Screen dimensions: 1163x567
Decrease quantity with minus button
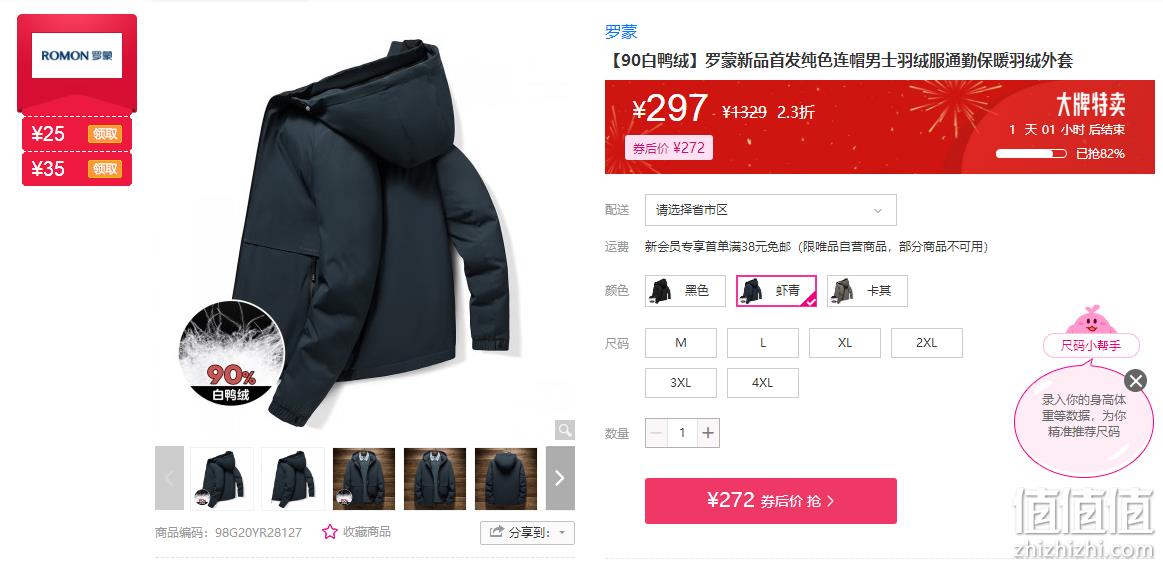pos(656,433)
